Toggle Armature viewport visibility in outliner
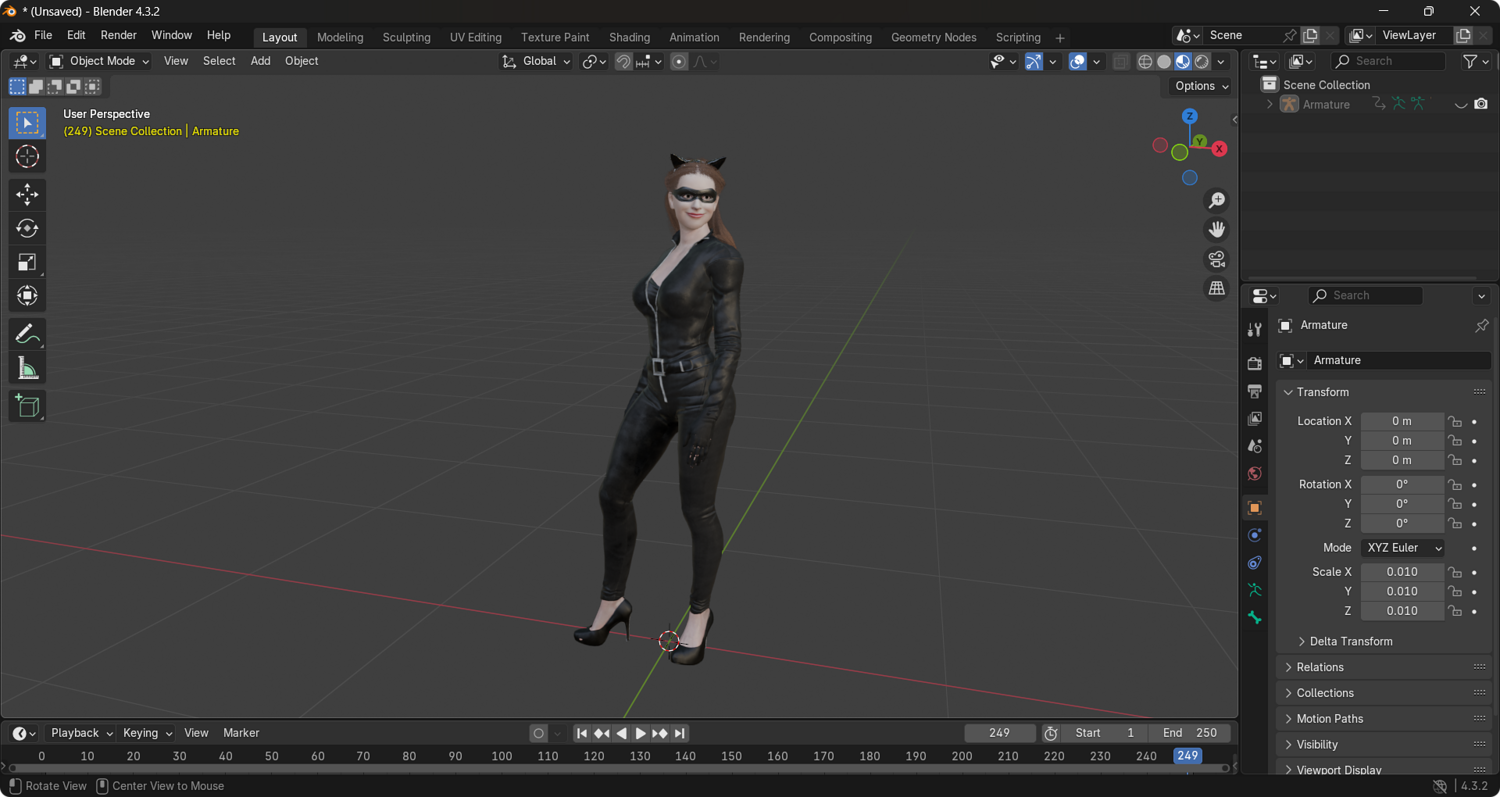The image size is (1500, 797). [1461, 105]
